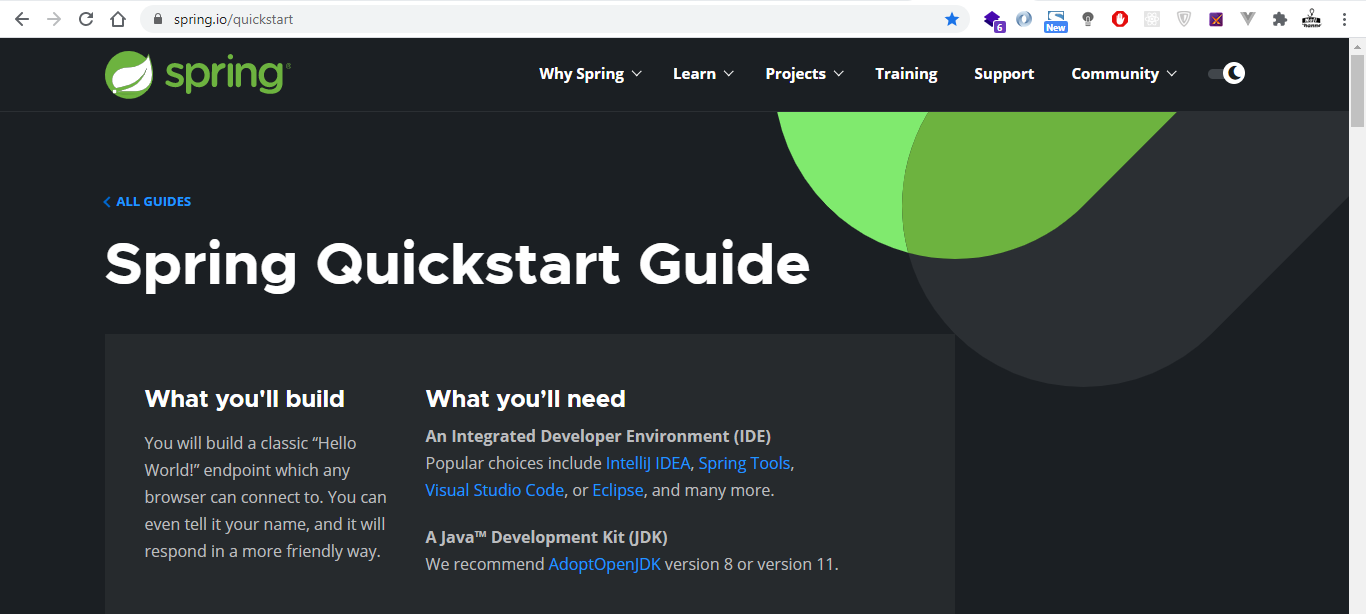Click the lightbulb extension icon
The height and width of the screenshot is (614, 1366).
pyautogui.click(x=1088, y=19)
